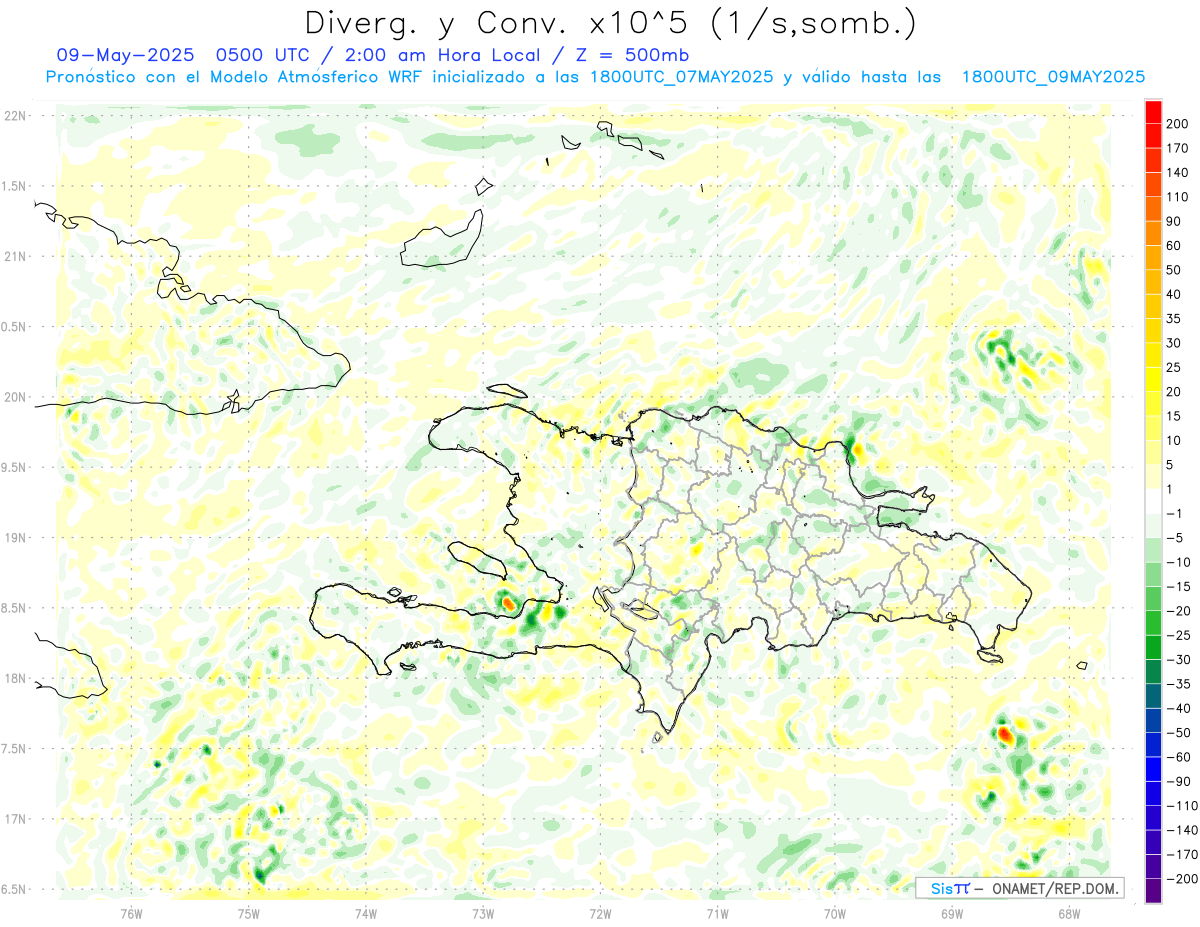1200x927 pixels.
Task: Click the '140' value on the color scale
Action: click(x=1178, y=173)
